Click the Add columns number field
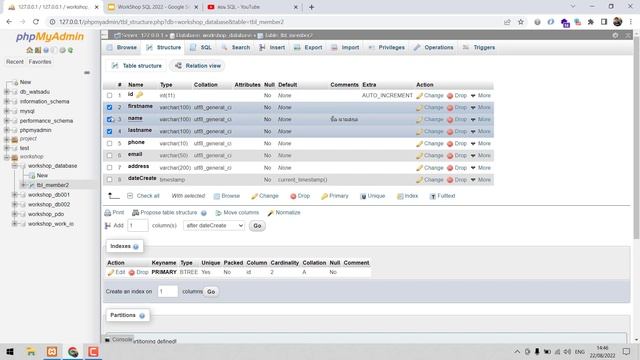The width and height of the screenshot is (640, 360). pyautogui.click(x=138, y=226)
